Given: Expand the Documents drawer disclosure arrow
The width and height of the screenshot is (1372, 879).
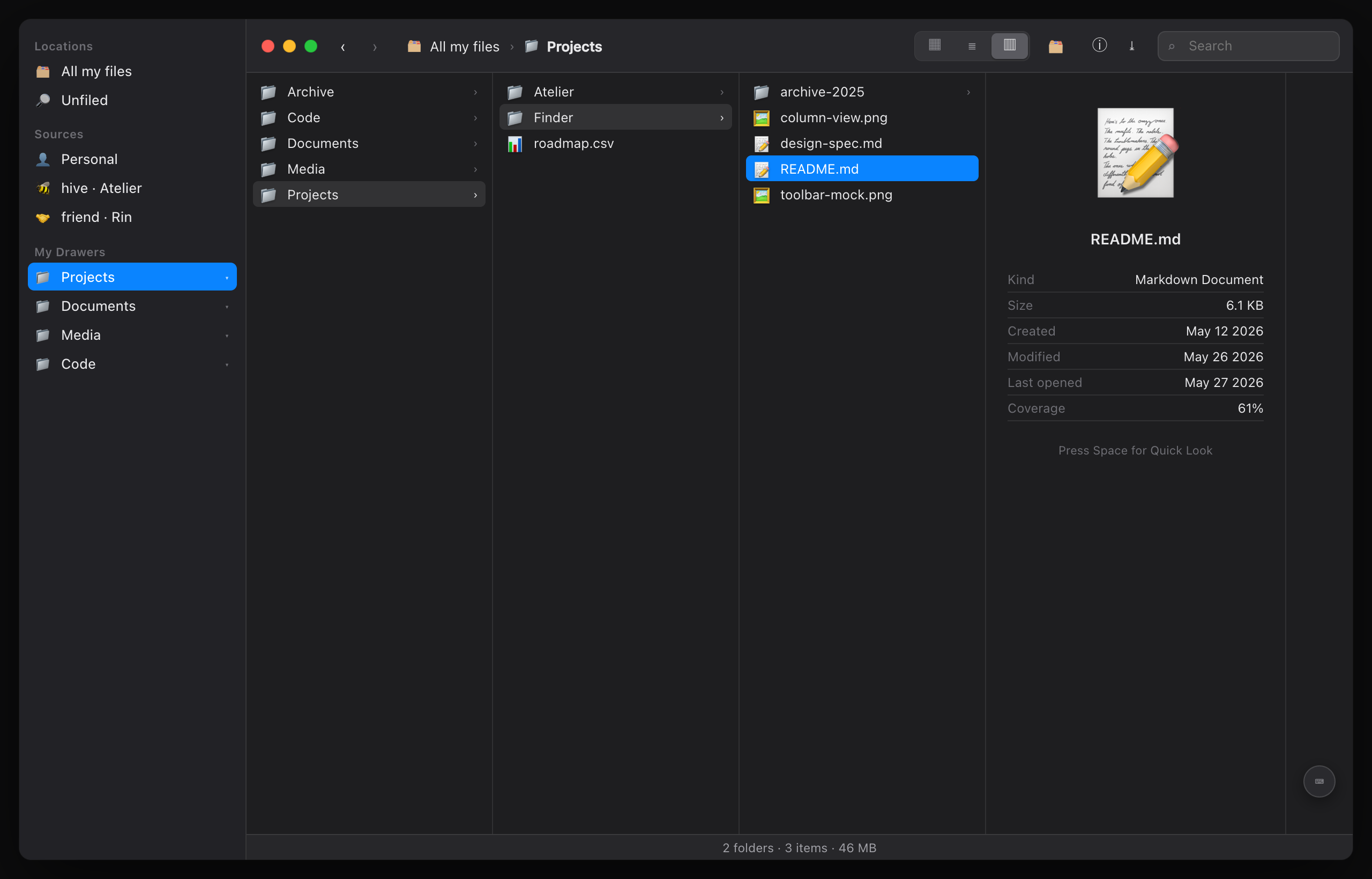Looking at the screenshot, I should pos(227,307).
